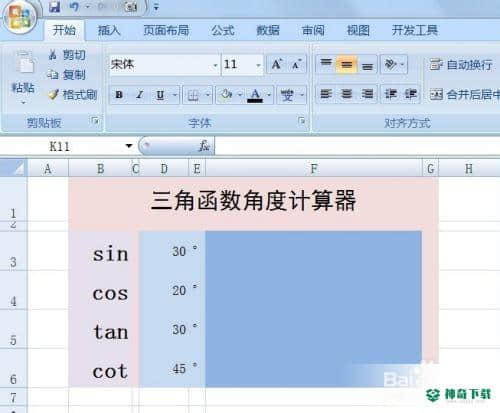Toggle Bold formatting

click(x=119, y=95)
